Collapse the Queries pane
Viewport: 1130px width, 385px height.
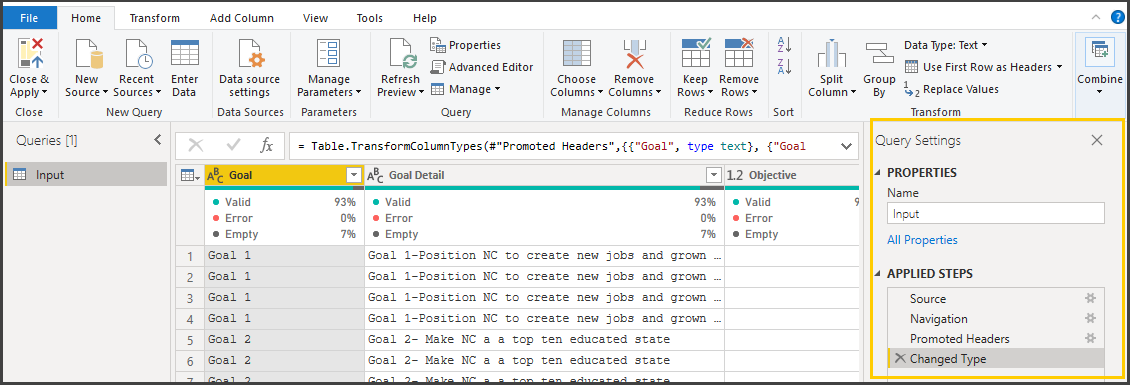pos(158,141)
